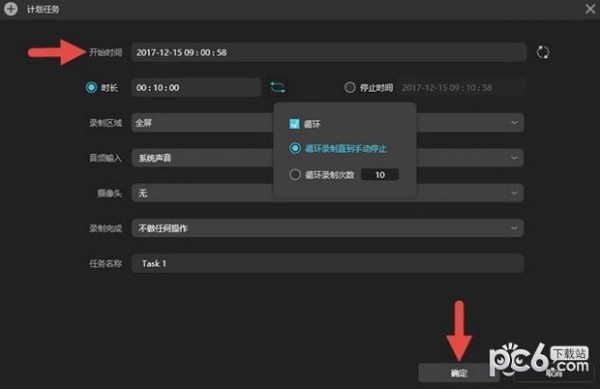Click the 开始时间 date time field
The image size is (600, 389).
click(x=329, y=52)
